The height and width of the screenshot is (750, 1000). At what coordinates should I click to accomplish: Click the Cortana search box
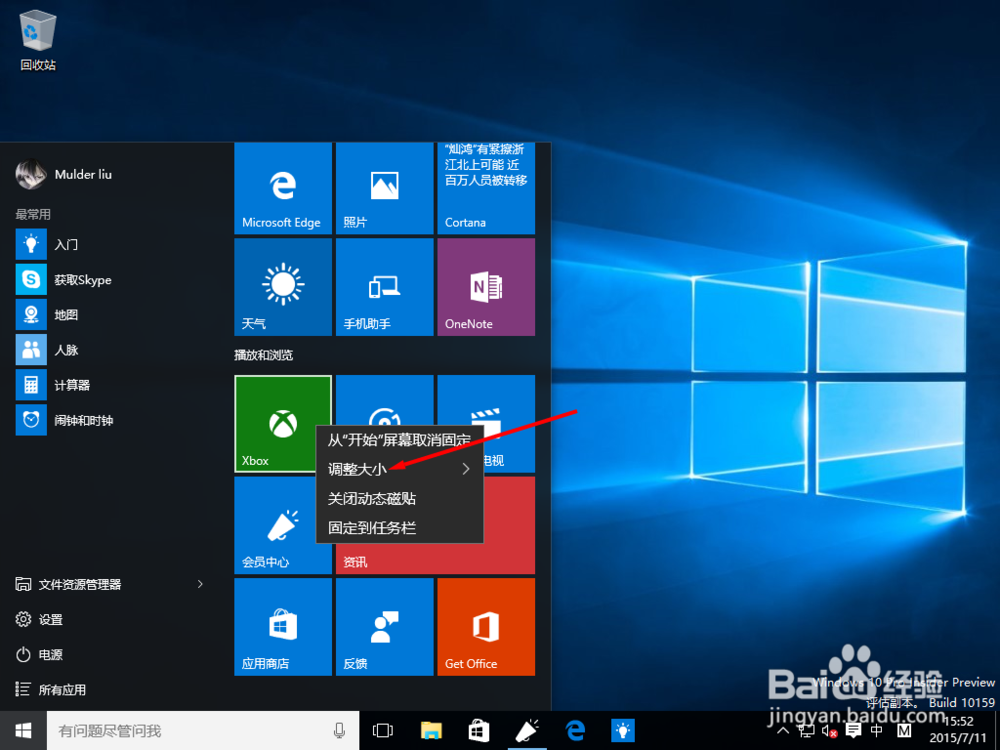pyautogui.click(x=203, y=730)
